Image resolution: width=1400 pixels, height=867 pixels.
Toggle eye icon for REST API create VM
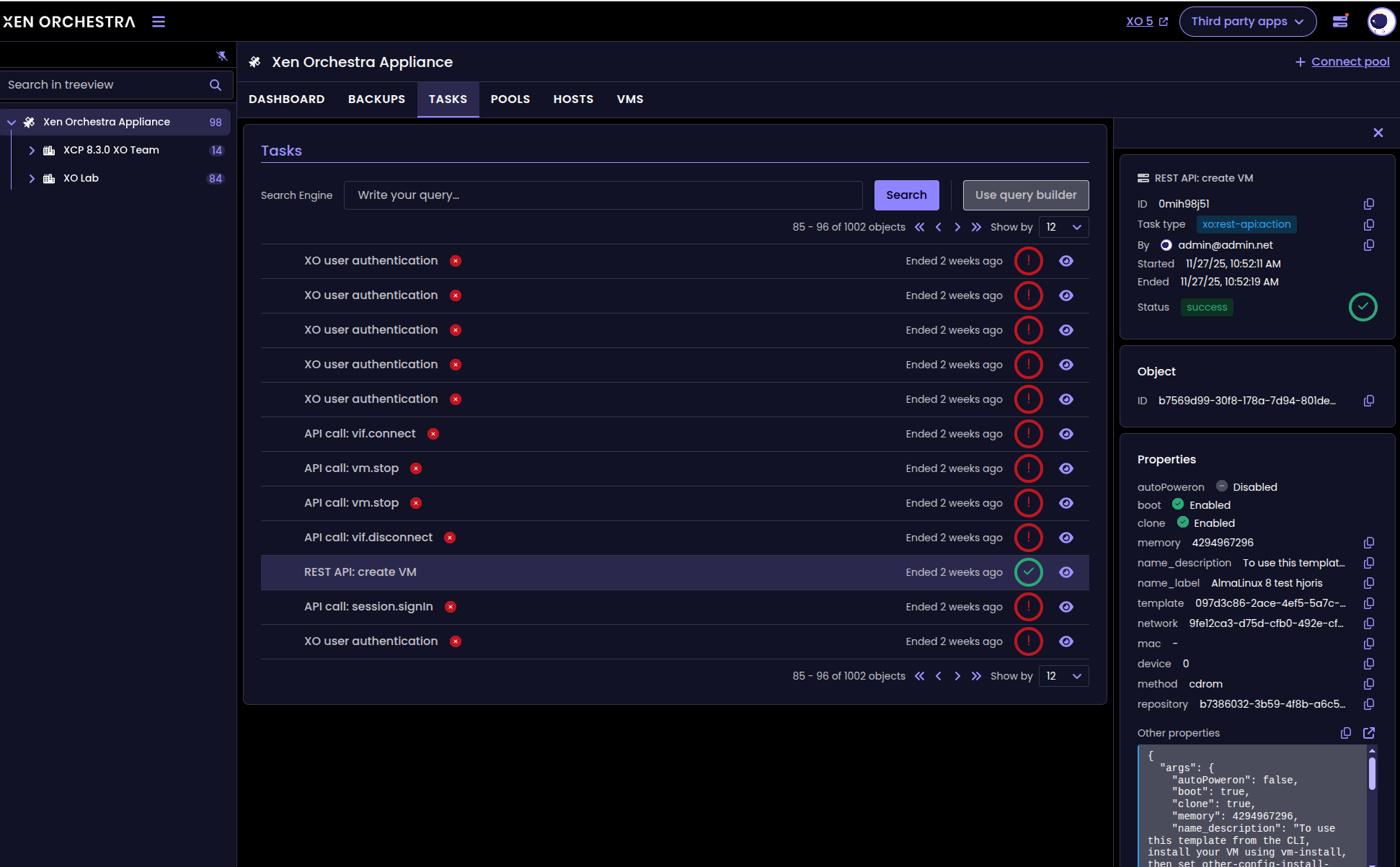click(1066, 572)
